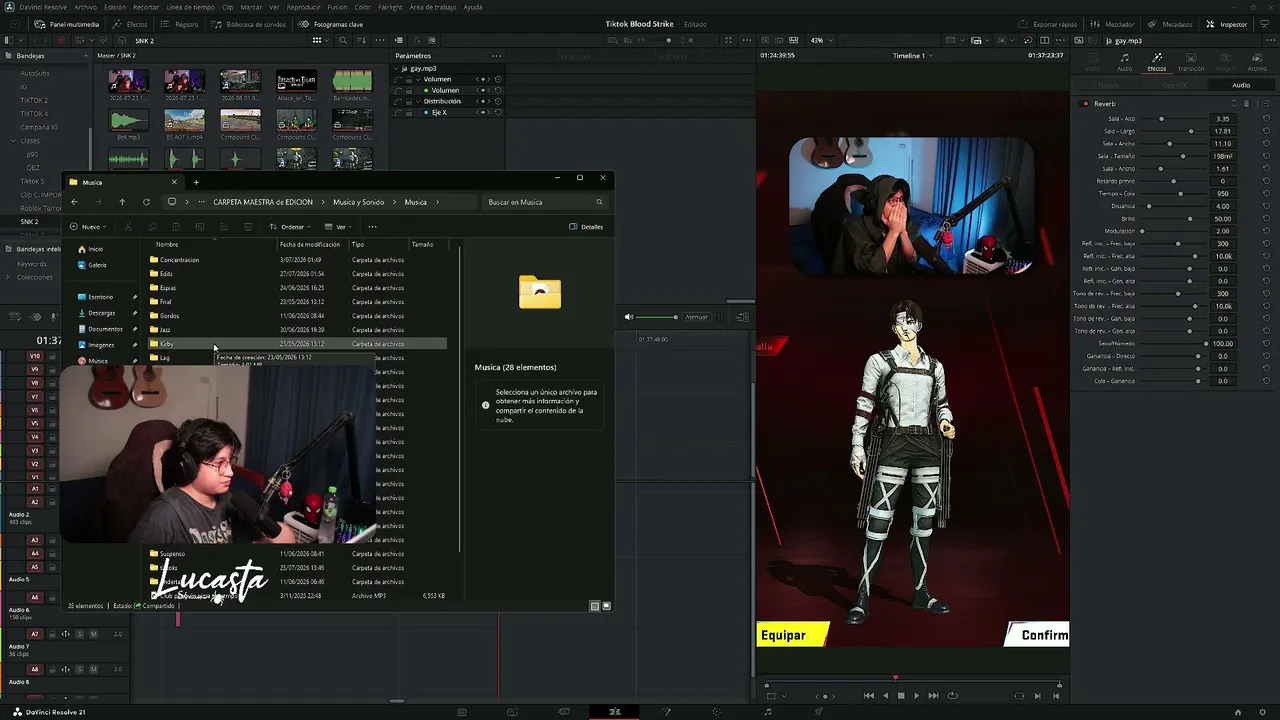The height and width of the screenshot is (720, 1280).
Task: Open the Ayuda menu
Action: pos(472,7)
